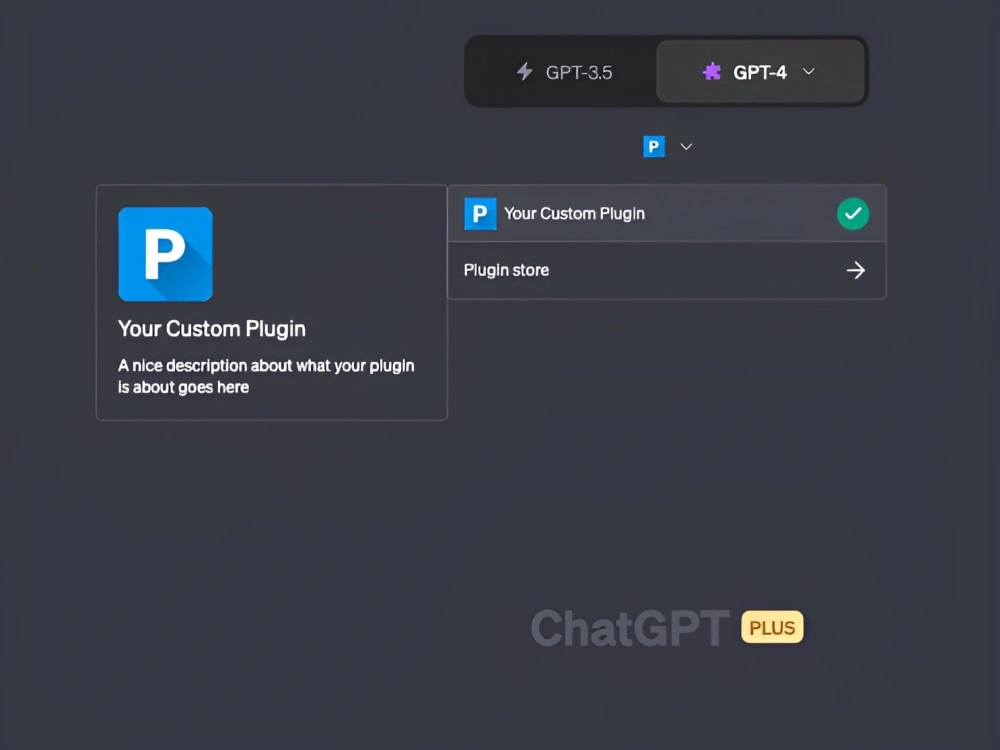The width and height of the screenshot is (1000, 750).
Task: Click the arrow icon next to Plugin store
Action: (x=855, y=270)
